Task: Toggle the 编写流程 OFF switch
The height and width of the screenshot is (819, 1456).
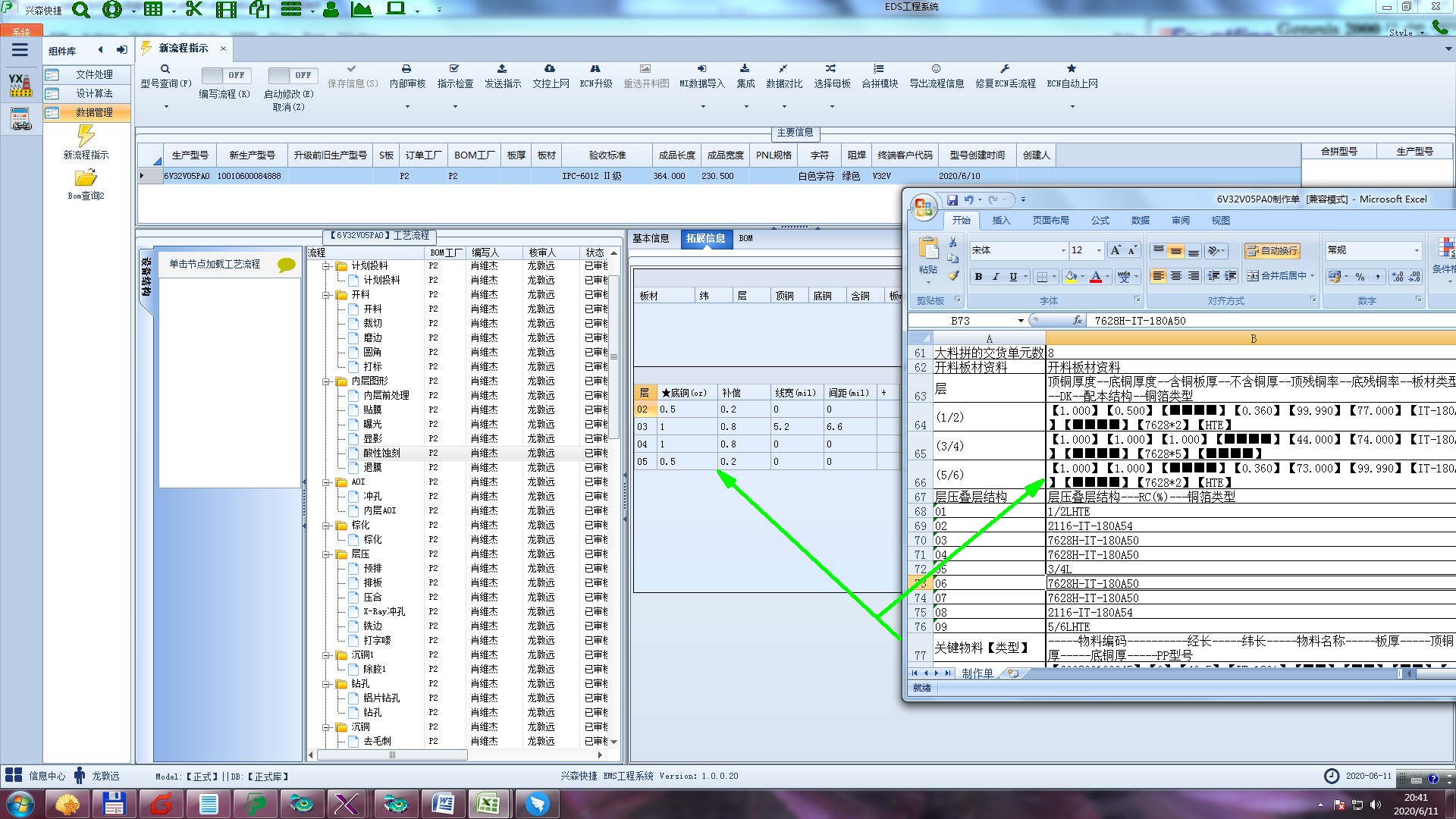Action: pos(224,75)
